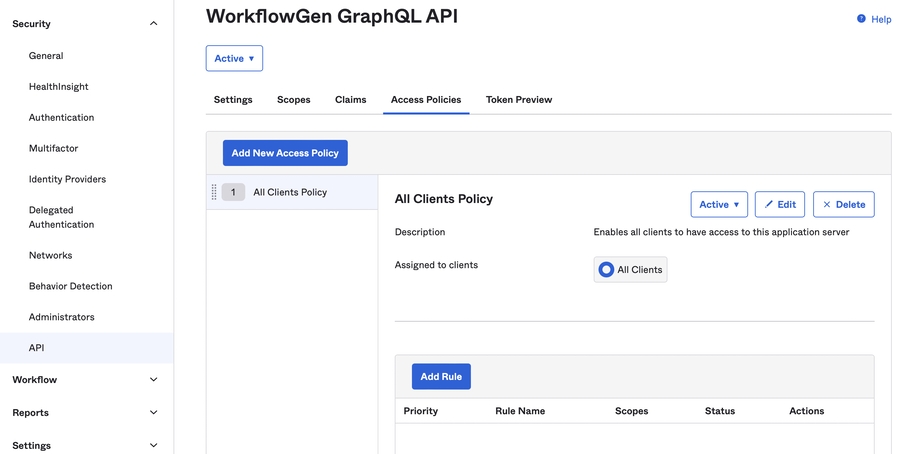Click the Add Rule button
This screenshot has height=454, width=900.
point(441,377)
